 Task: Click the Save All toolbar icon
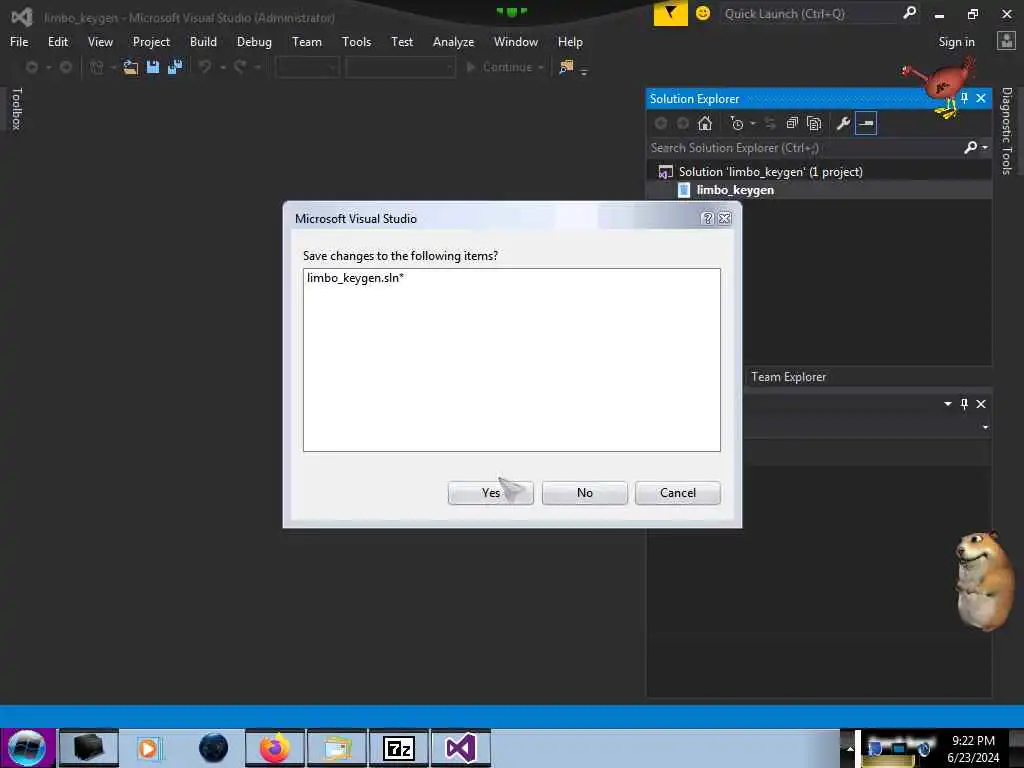tap(175, 67)
